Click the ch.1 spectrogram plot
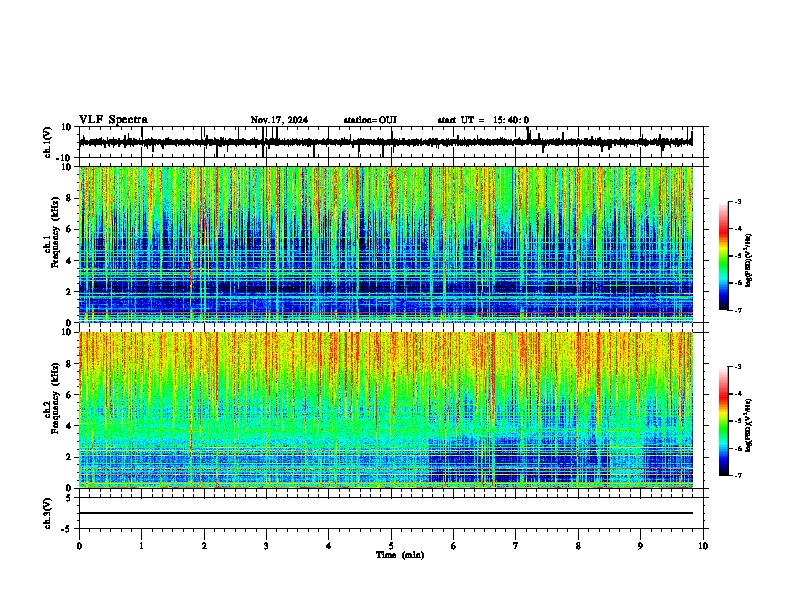792x612 pixels. pos(386,244)
